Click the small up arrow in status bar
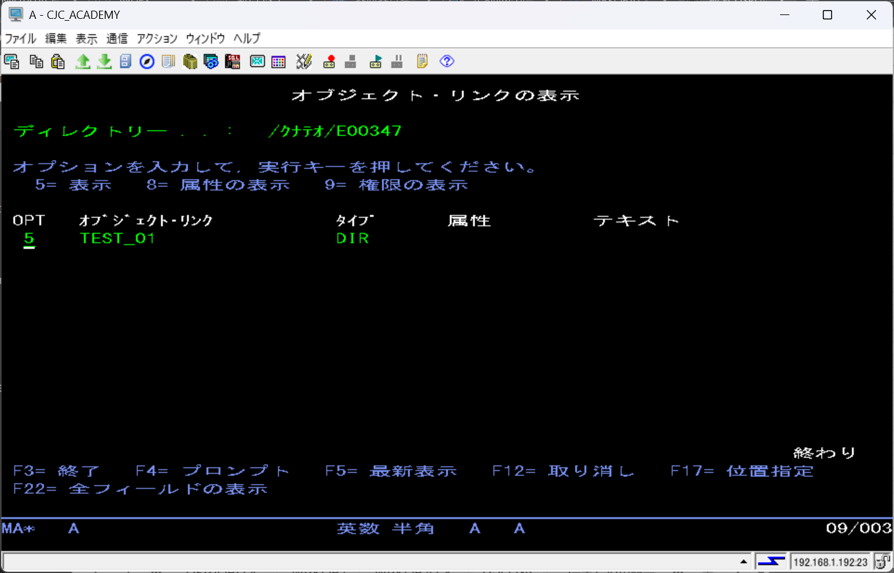894x573 pixels. pos(743,562)
